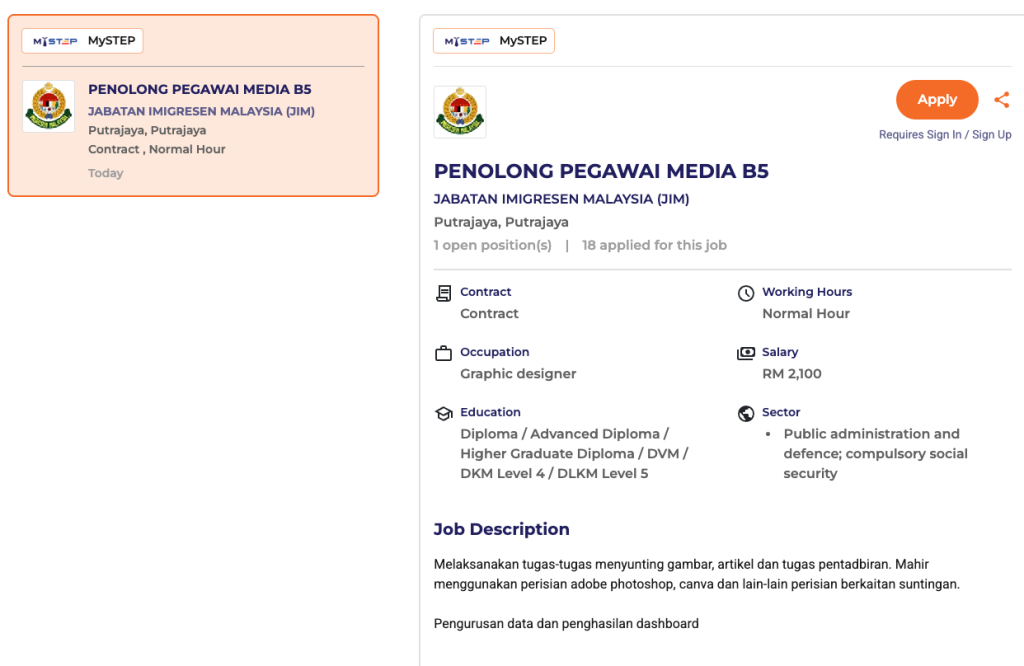Click the main Penolong Pegawai Media B5 heading
This screenshot has height=666, width=1024.
pyautogui.click(x=601, y=171)
